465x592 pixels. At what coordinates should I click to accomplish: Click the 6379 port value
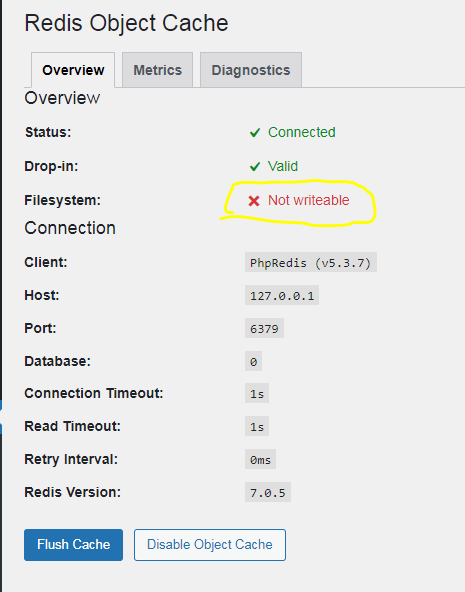point(264,328)
